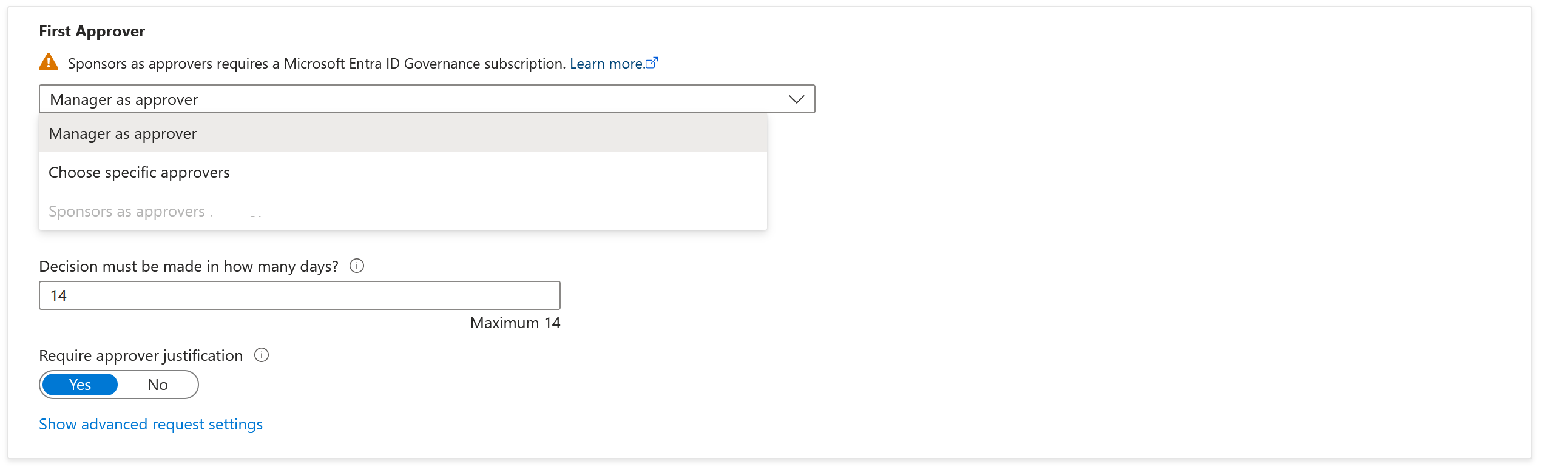The width and height of the screenshot is (1568, 467).
Task: Click the "Require approver justification" label
Action: 141,356
